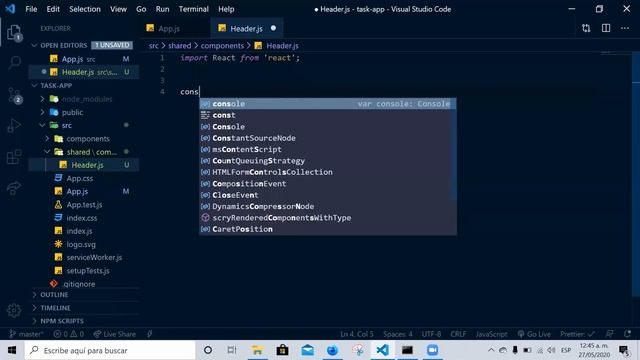
Task: Click the Ln 4, Col 5 status item
Action: click(x=357, y=334)
